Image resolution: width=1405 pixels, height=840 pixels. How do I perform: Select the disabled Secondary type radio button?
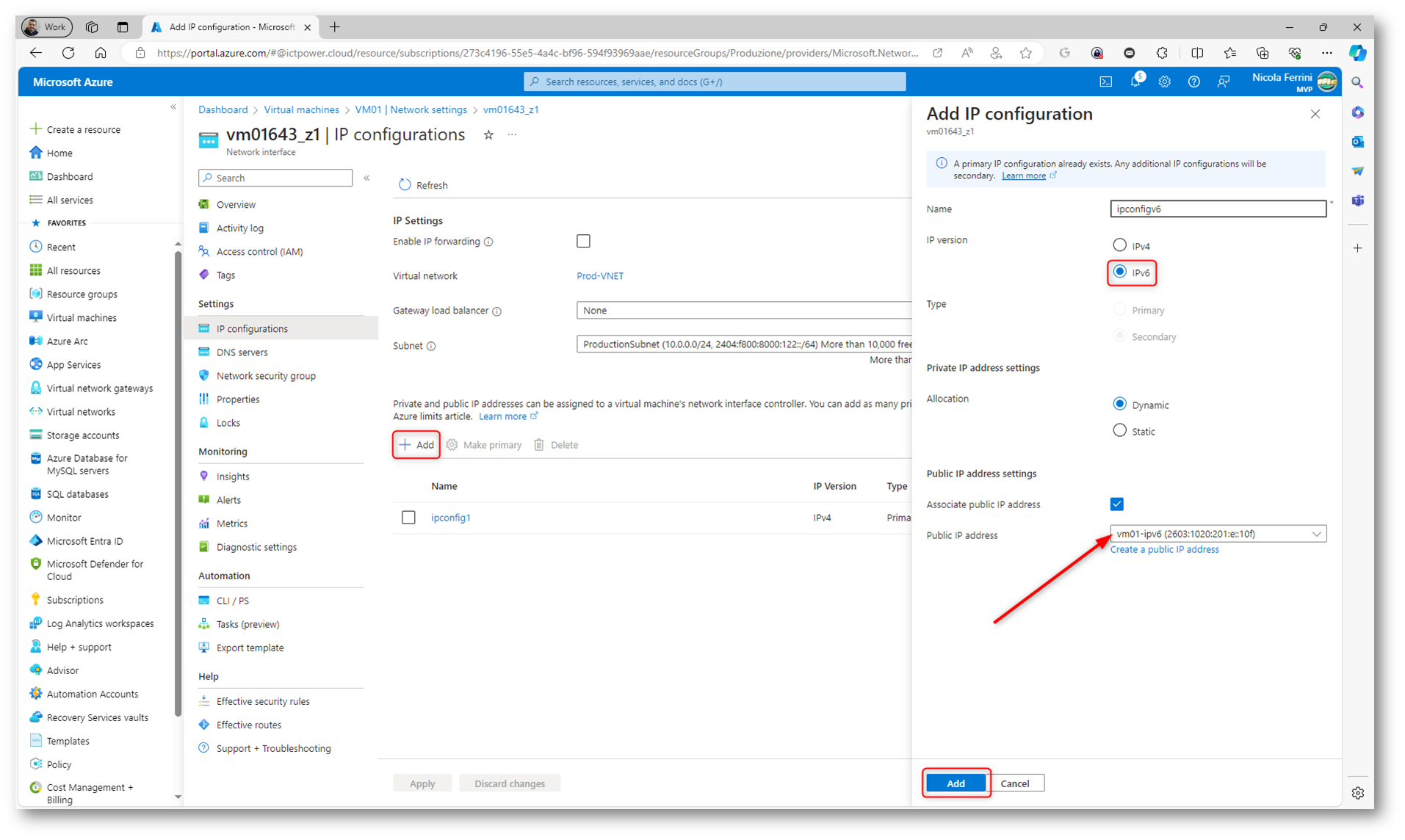click(x=1119, y=336)
